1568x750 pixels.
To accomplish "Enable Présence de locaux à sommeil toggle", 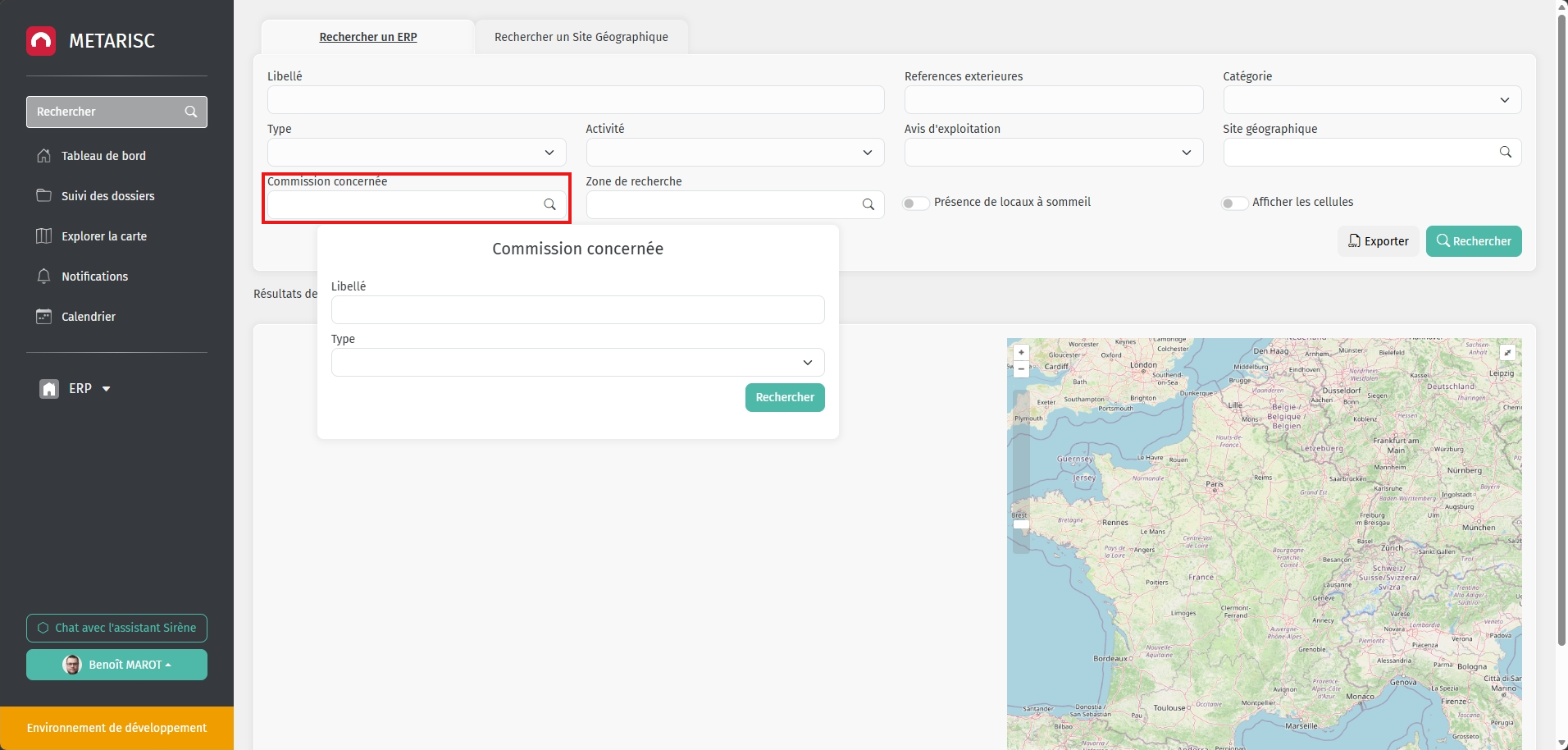I will (915, 204).
